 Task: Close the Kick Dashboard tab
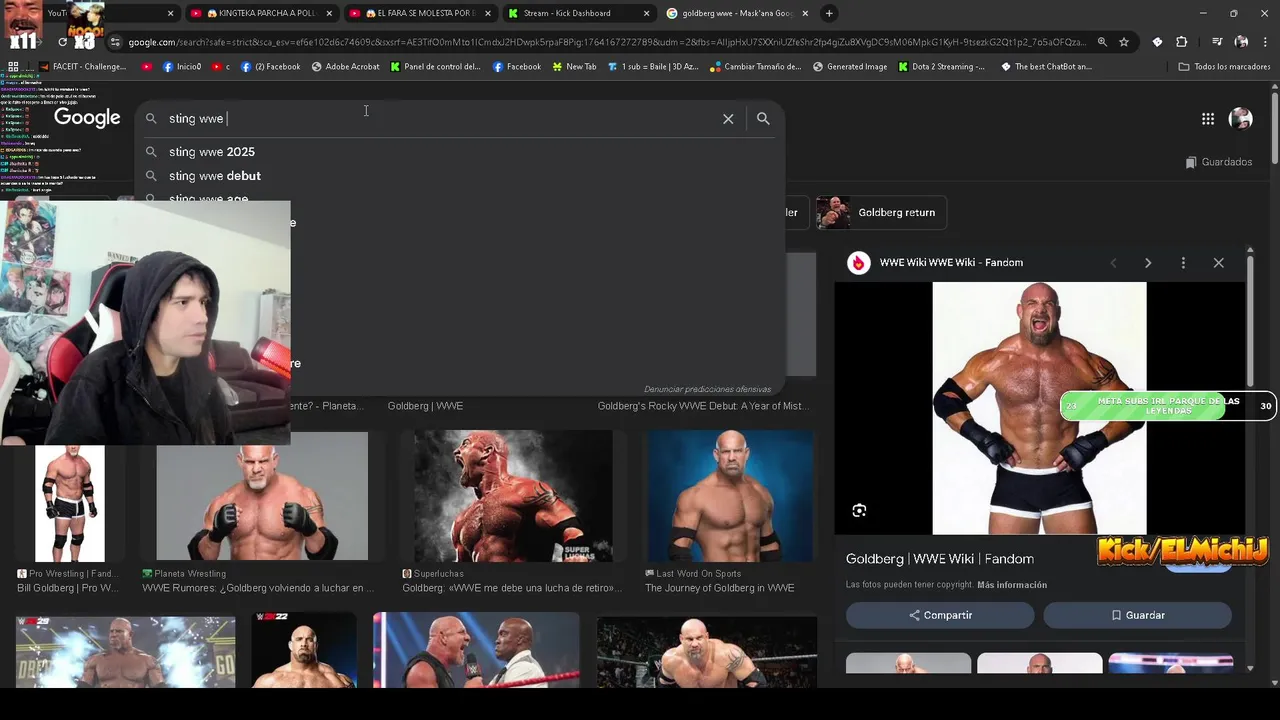point(646,13)
